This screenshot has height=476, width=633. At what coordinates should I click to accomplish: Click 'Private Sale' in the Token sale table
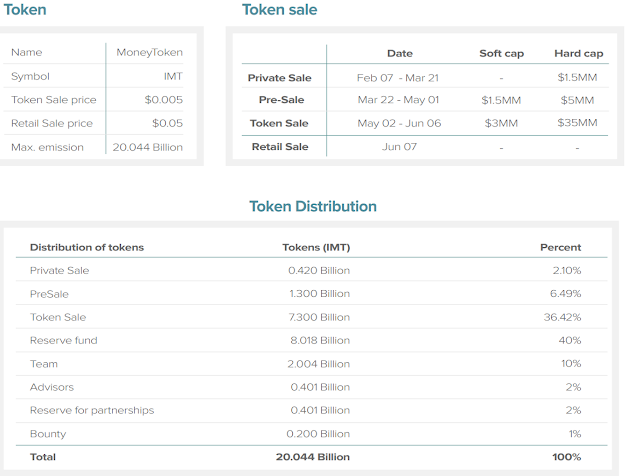point(279,78)
